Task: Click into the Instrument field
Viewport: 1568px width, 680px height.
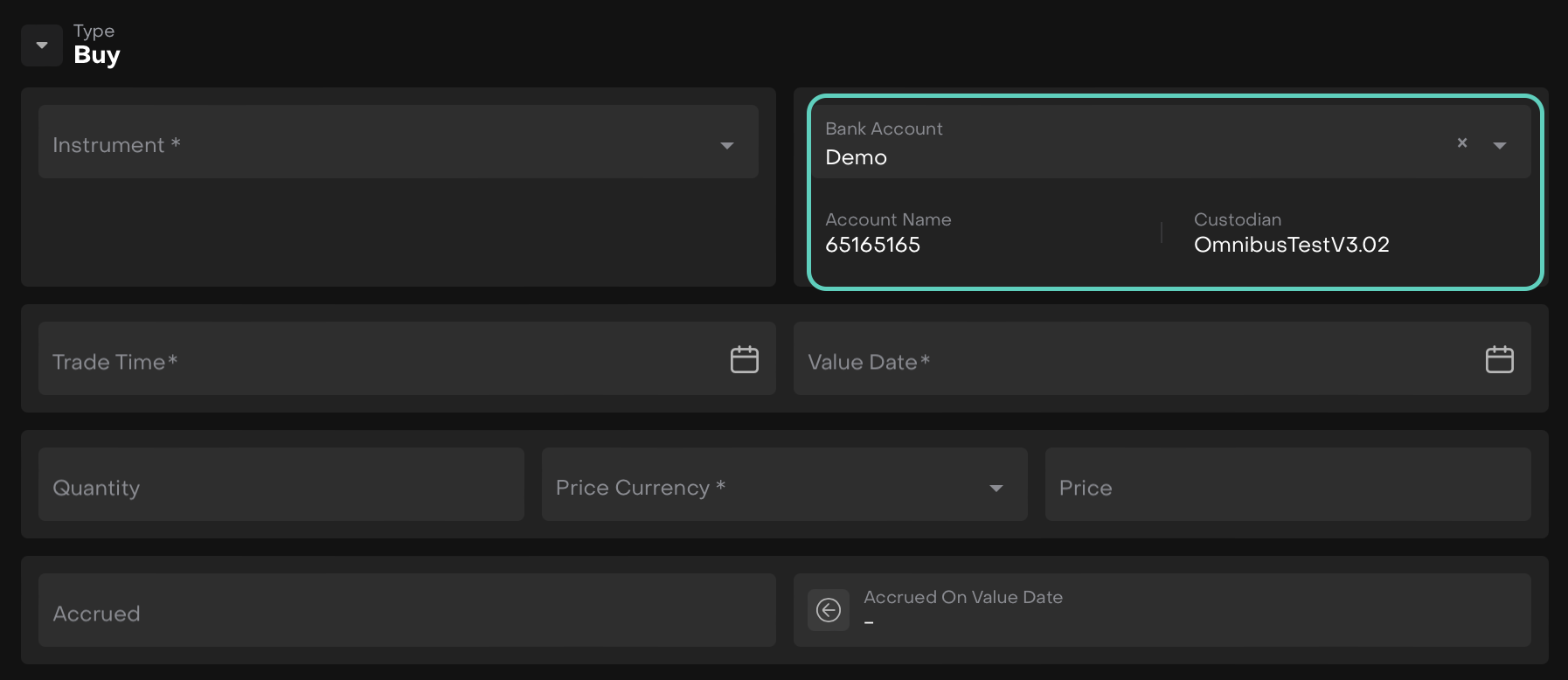Action: point(367,144)
